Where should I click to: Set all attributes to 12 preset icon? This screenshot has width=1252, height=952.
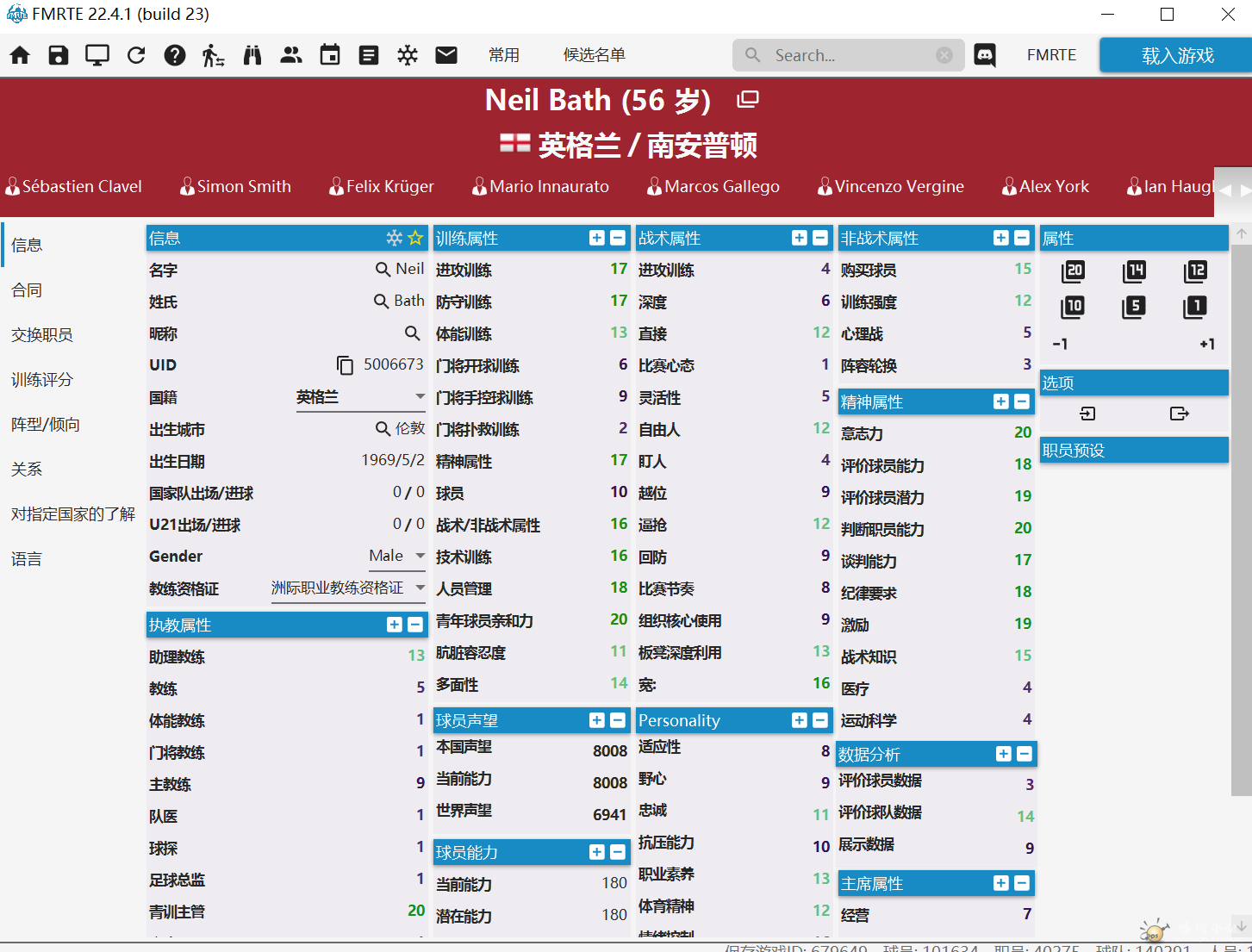tap(1196, 271)
